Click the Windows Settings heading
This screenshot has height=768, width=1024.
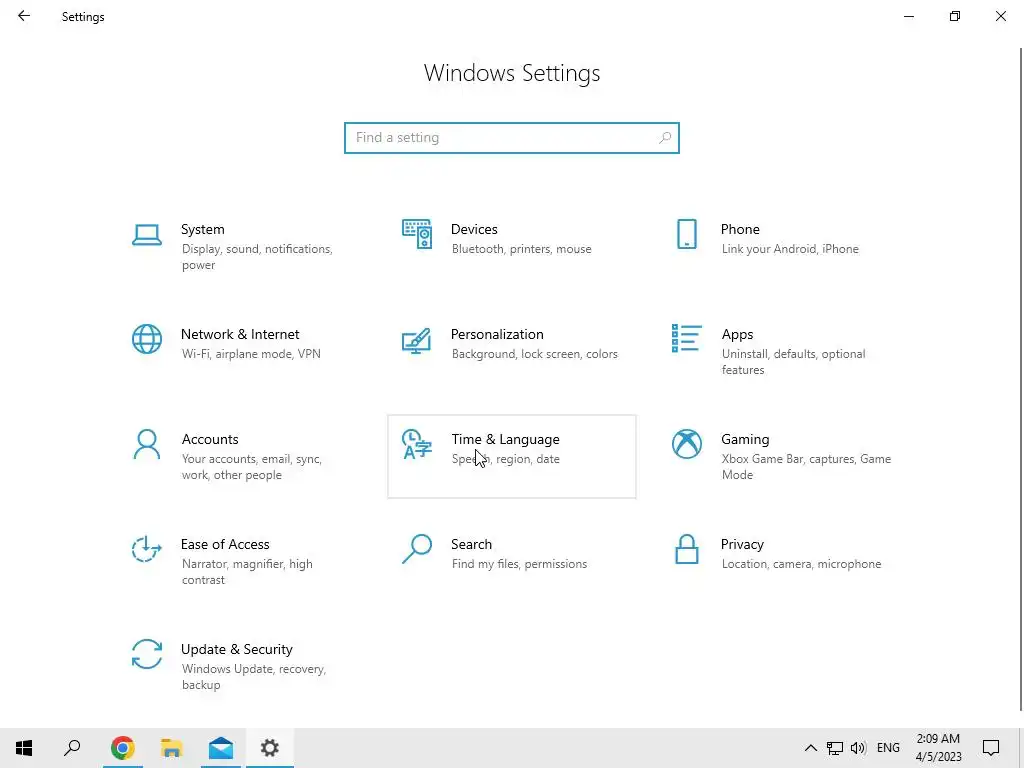pos(511,73)
